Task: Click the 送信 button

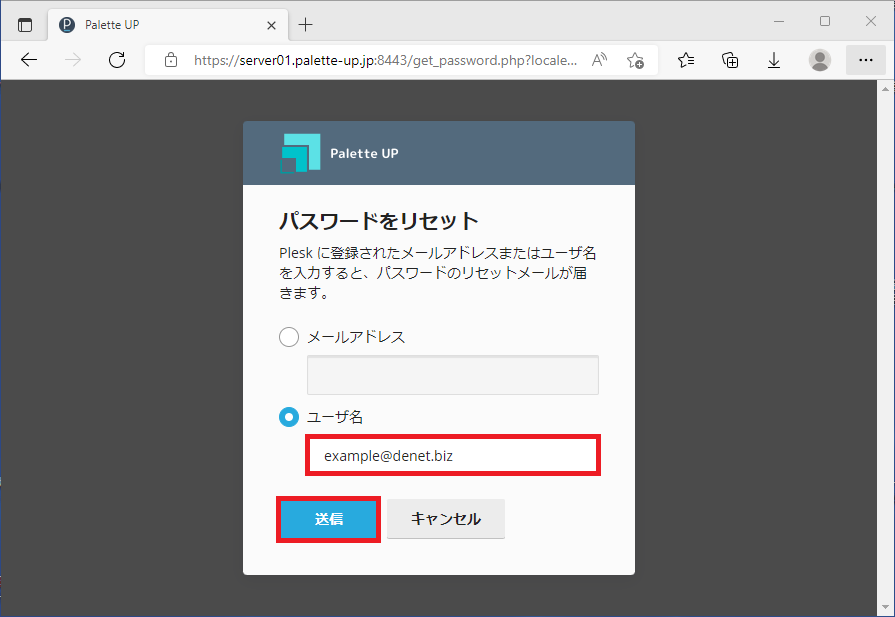Action: pos(329,519)
